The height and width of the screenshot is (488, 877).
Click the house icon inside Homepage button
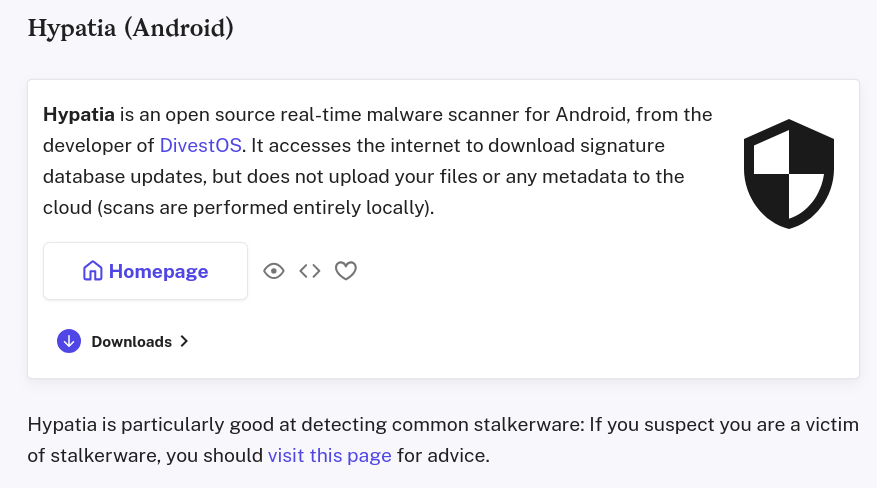(x=93, y=271)
